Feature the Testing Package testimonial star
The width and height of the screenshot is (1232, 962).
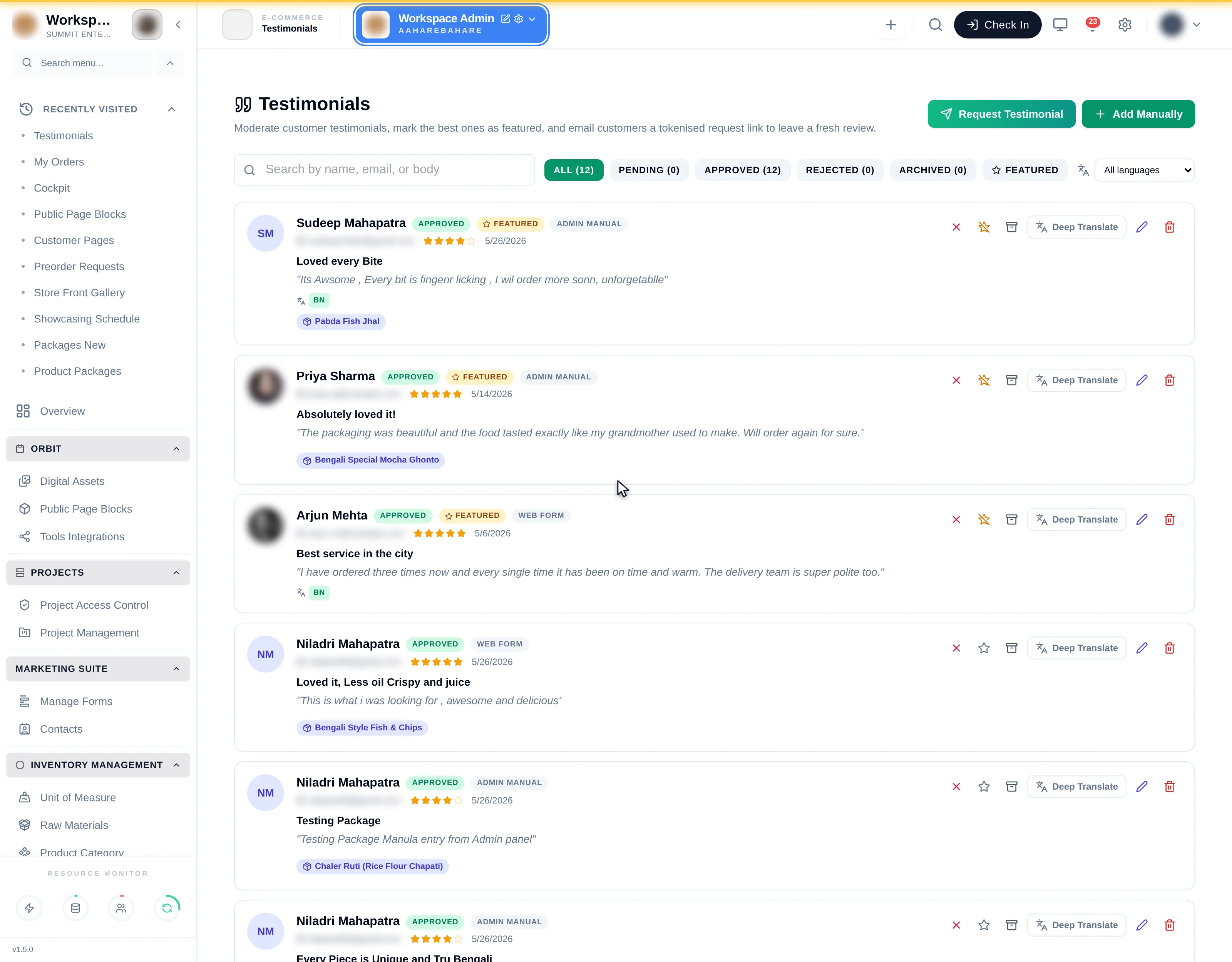pos(984,786)
